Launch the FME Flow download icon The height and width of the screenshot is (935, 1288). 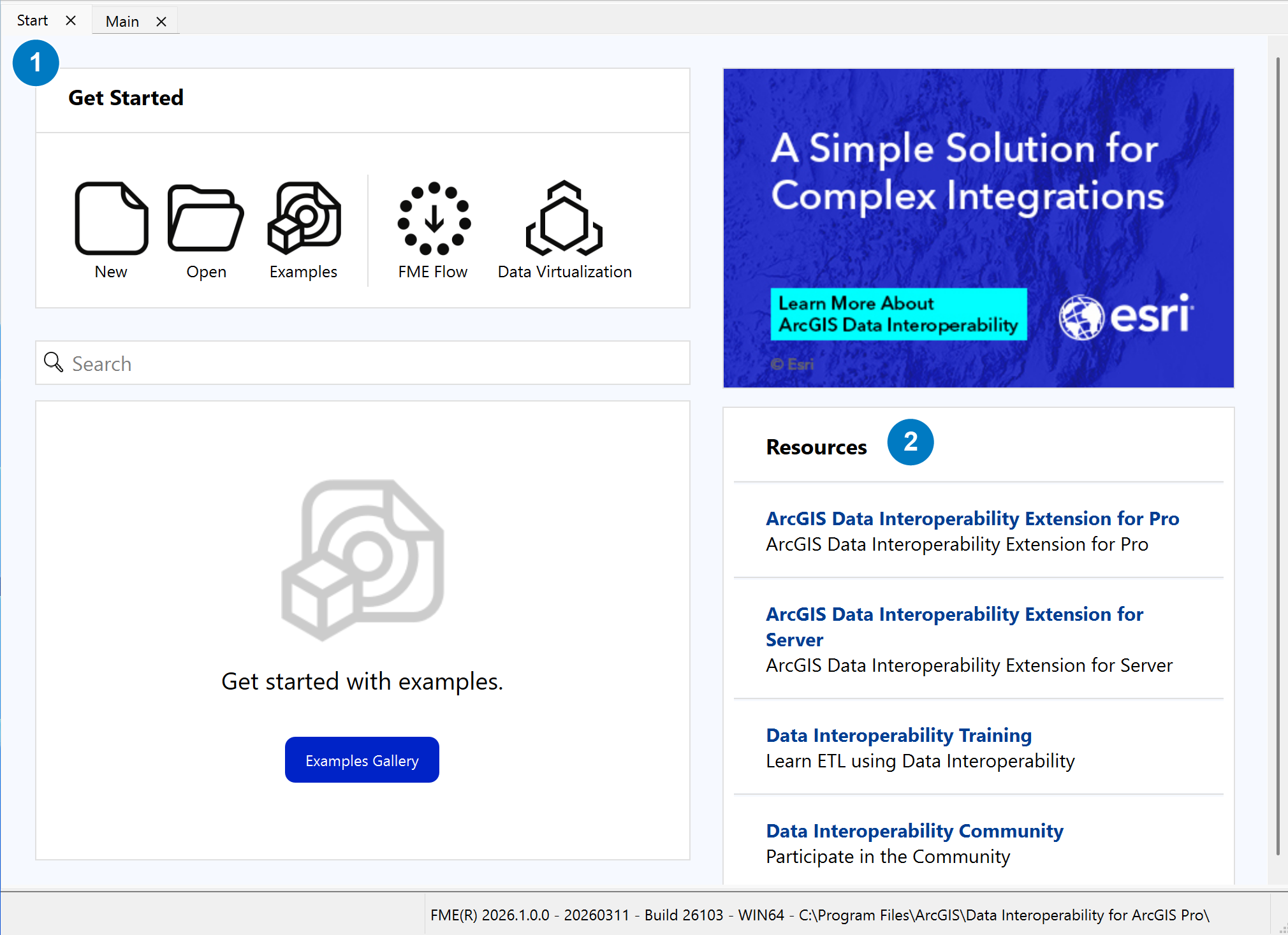[x=434, y=219]
